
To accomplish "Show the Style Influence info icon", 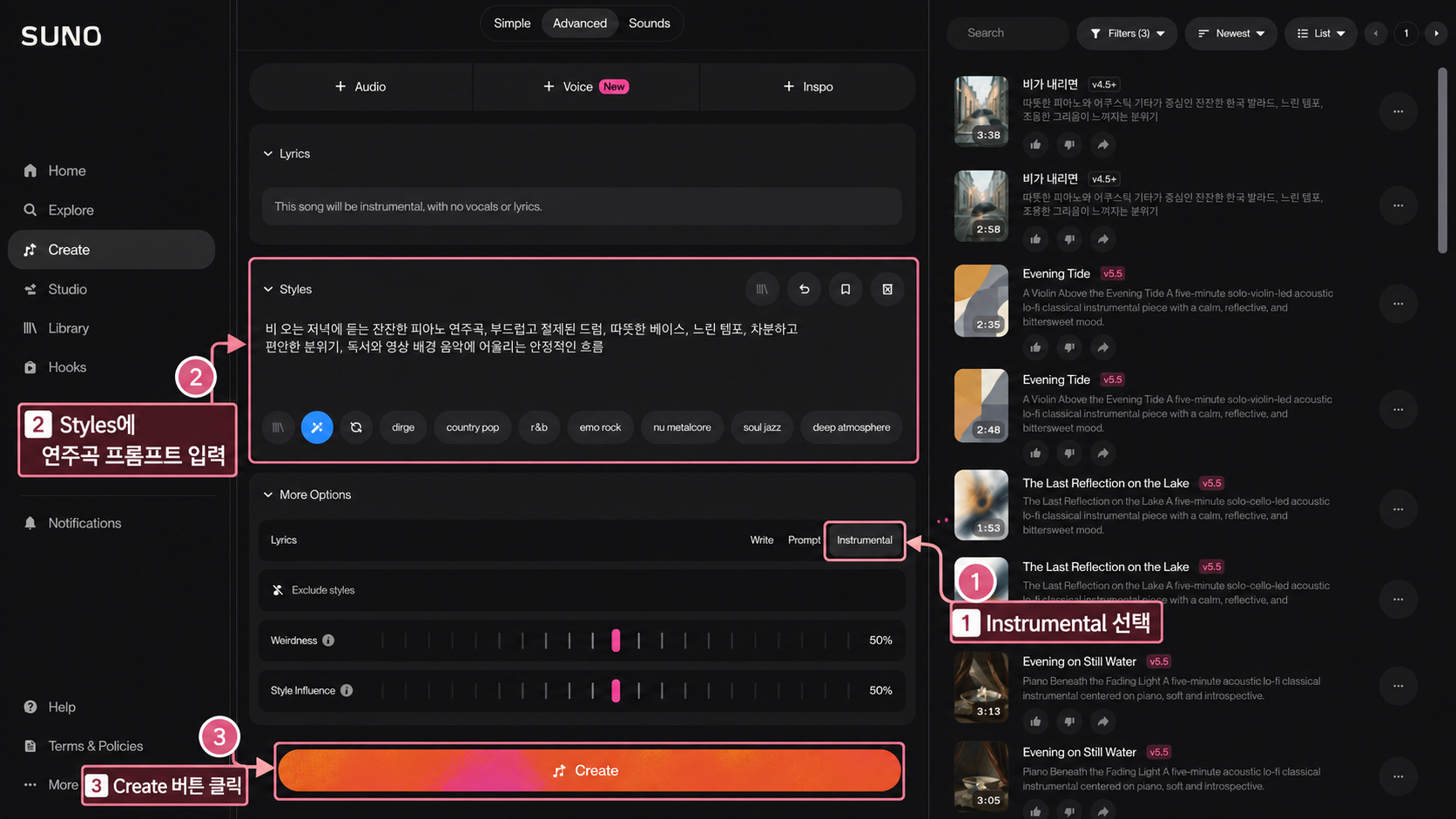I will click(x=347, y=690).
